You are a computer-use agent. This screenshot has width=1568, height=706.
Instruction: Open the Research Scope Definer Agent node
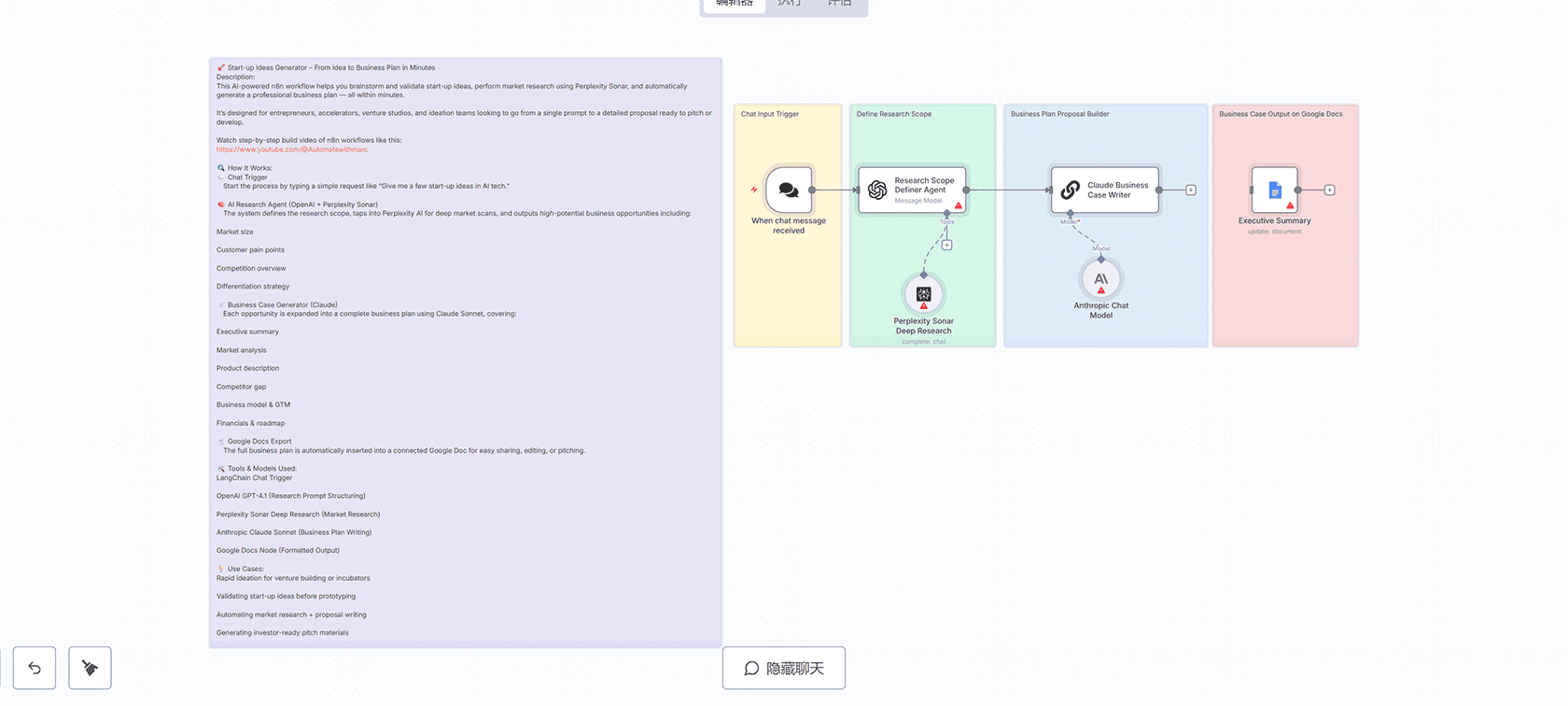click(912, 190)
